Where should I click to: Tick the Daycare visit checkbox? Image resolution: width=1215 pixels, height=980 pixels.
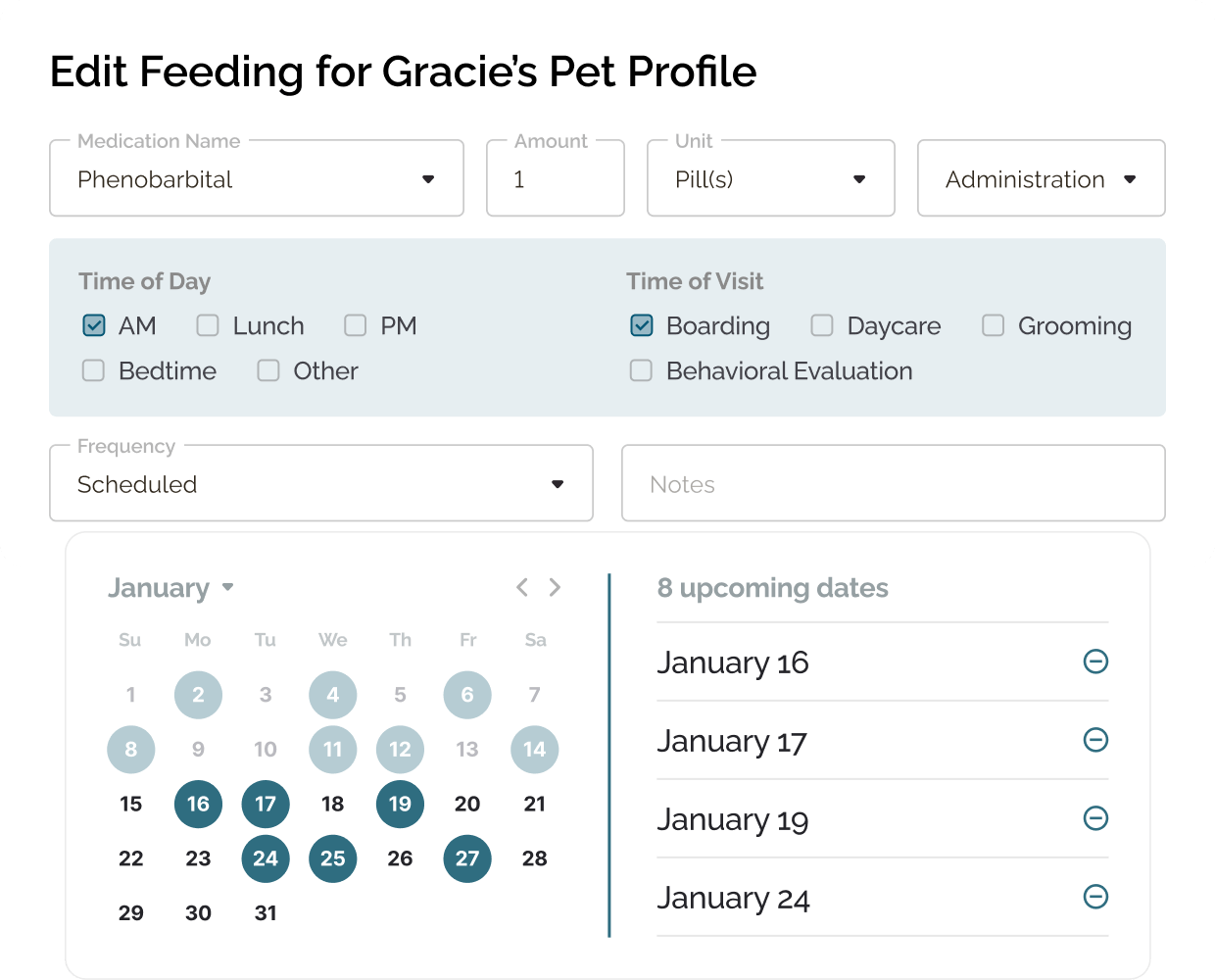point(822,325)
